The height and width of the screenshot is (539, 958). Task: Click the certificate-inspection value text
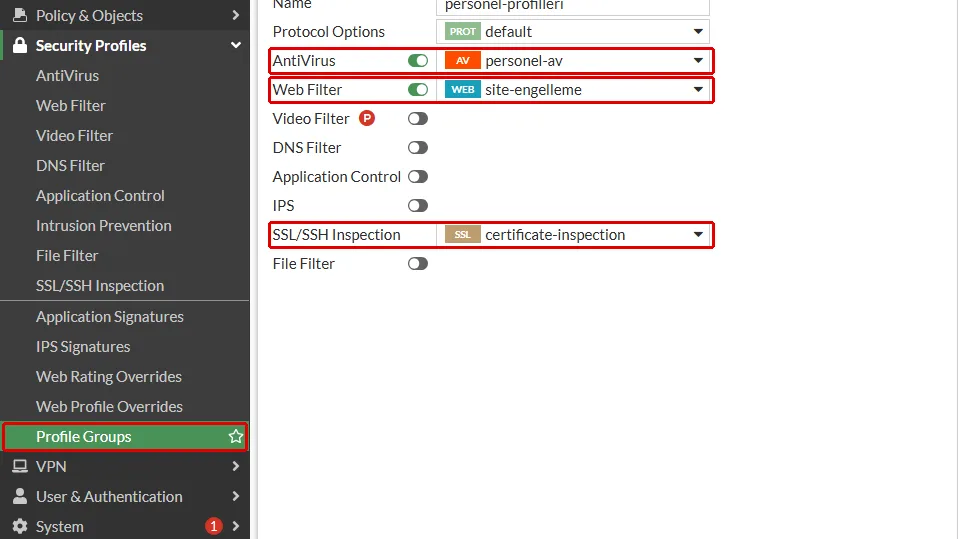pyautogui.click(x=555, y=235)
